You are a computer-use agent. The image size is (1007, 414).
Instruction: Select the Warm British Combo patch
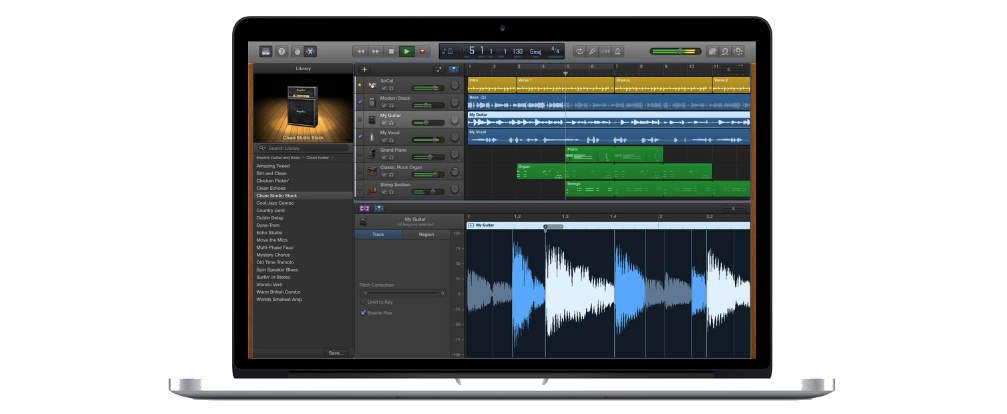coord(302,292)
